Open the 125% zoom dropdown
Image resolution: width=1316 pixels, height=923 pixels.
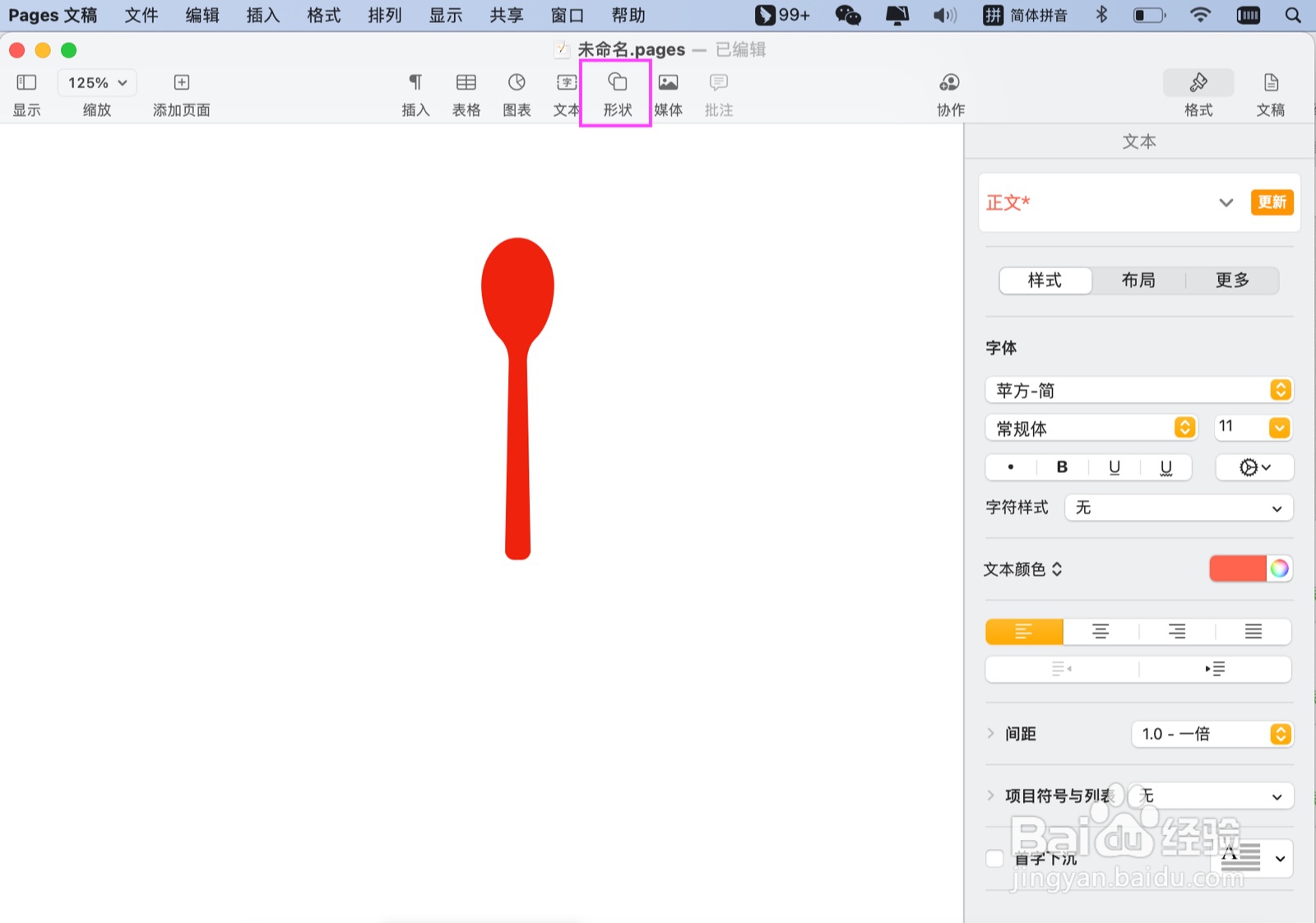coord(97,82)
